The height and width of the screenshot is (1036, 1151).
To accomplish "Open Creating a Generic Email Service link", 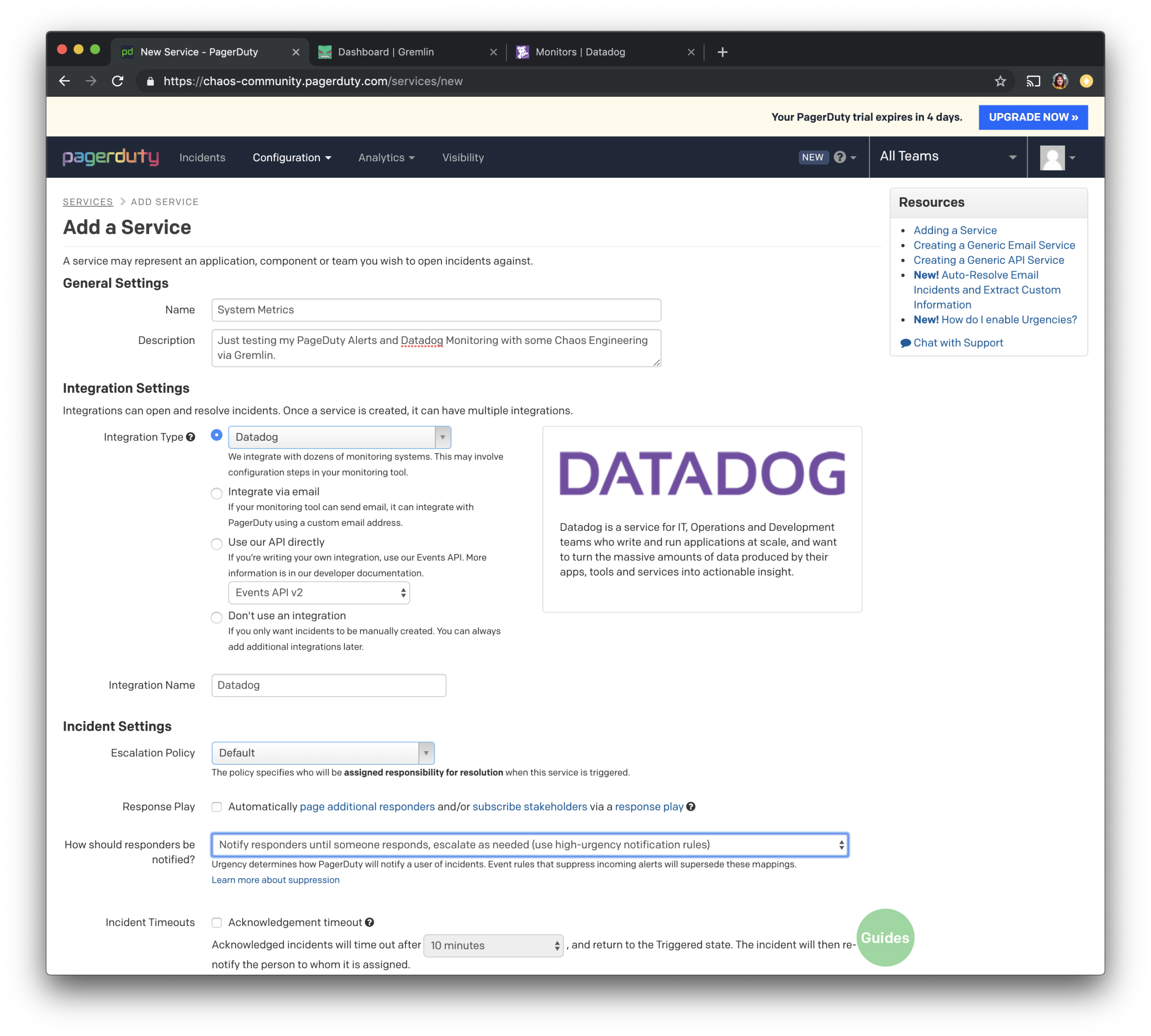I will click(x=994, y=245).
